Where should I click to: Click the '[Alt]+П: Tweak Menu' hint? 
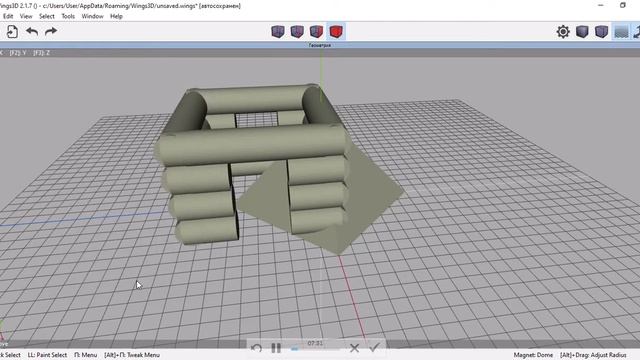[132, 355]
